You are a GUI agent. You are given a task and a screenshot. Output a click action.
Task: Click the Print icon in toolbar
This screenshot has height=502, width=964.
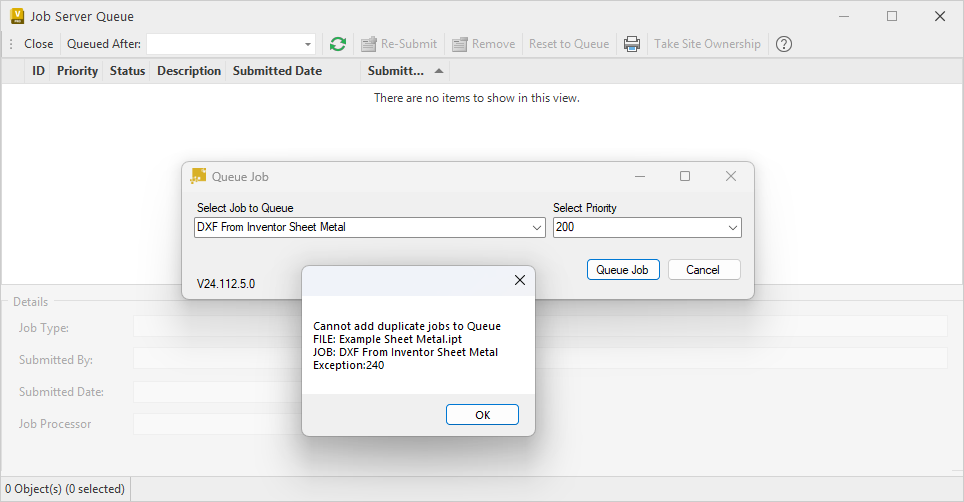631,44
